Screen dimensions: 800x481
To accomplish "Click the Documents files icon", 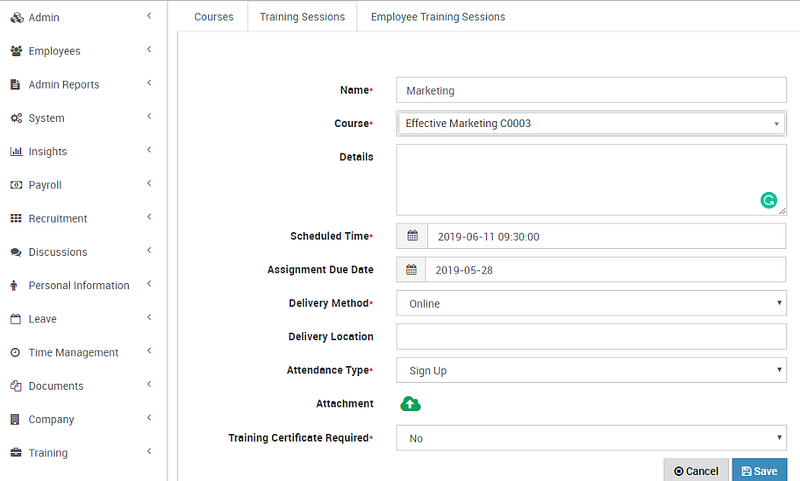I will coord(16,386).
